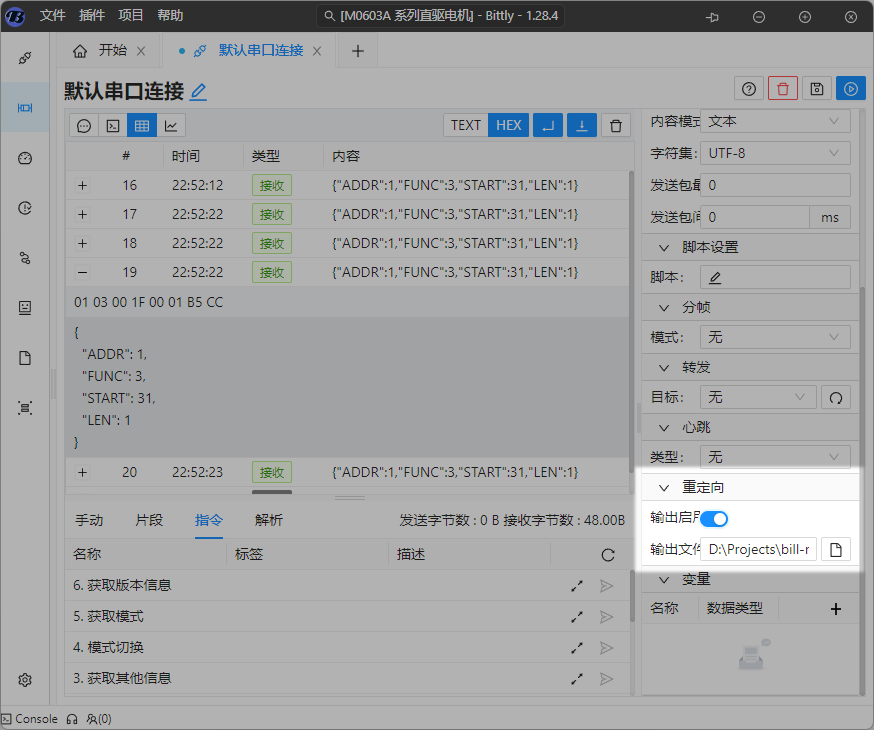
Task: Edit the connection name with the pencil icon
Action: 199,92
